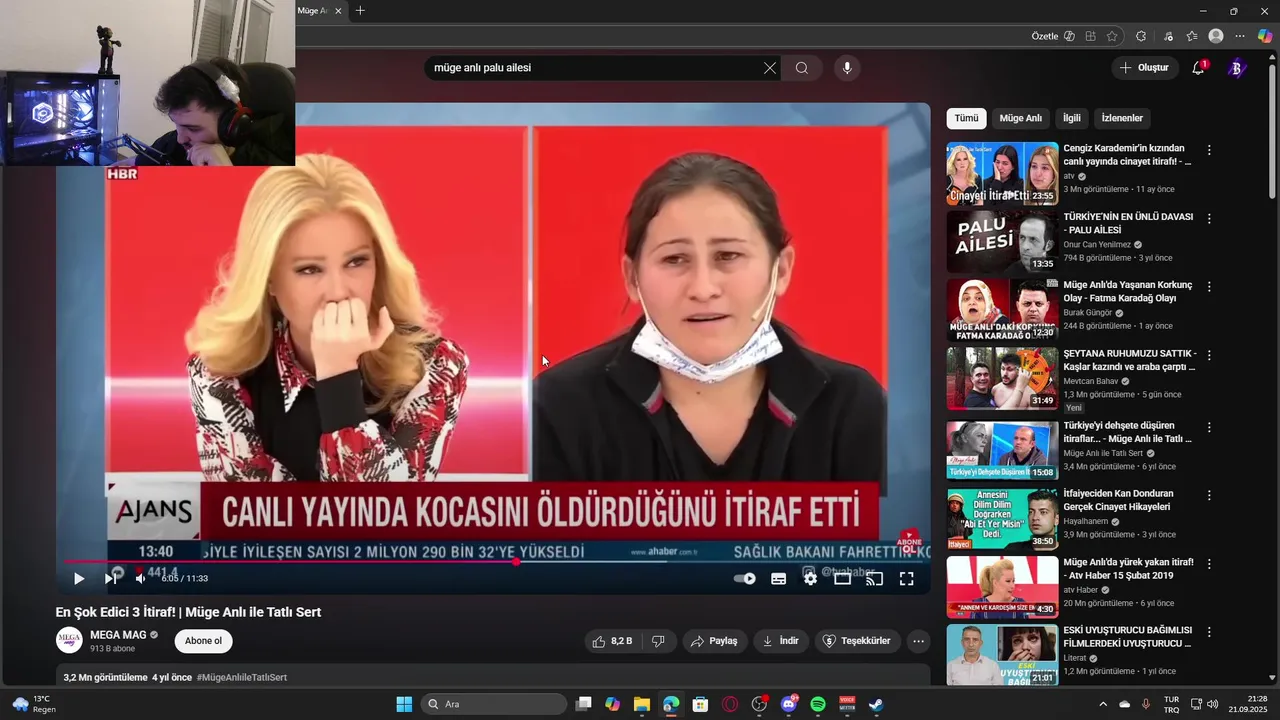1280x720 pixels.
Task: Select the İzlenenler filter chip
Action: point(1122,118)
